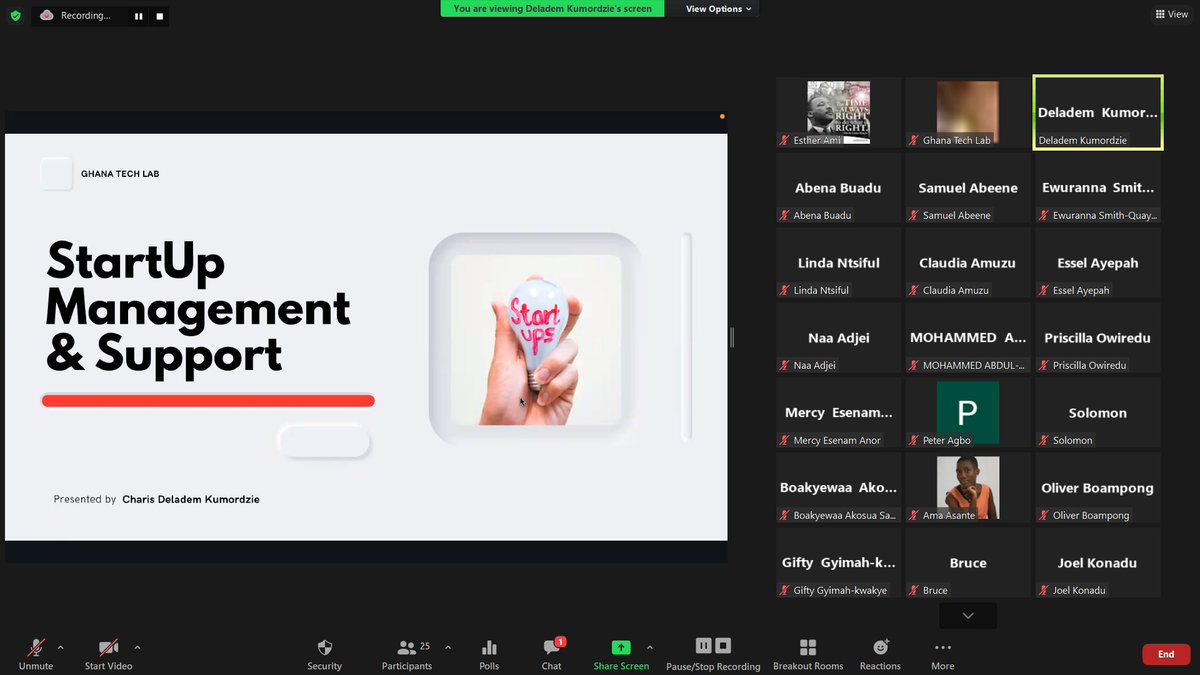Select Claudia Amuzu's tile
1200x675 pixels.
tap(967, 263)
